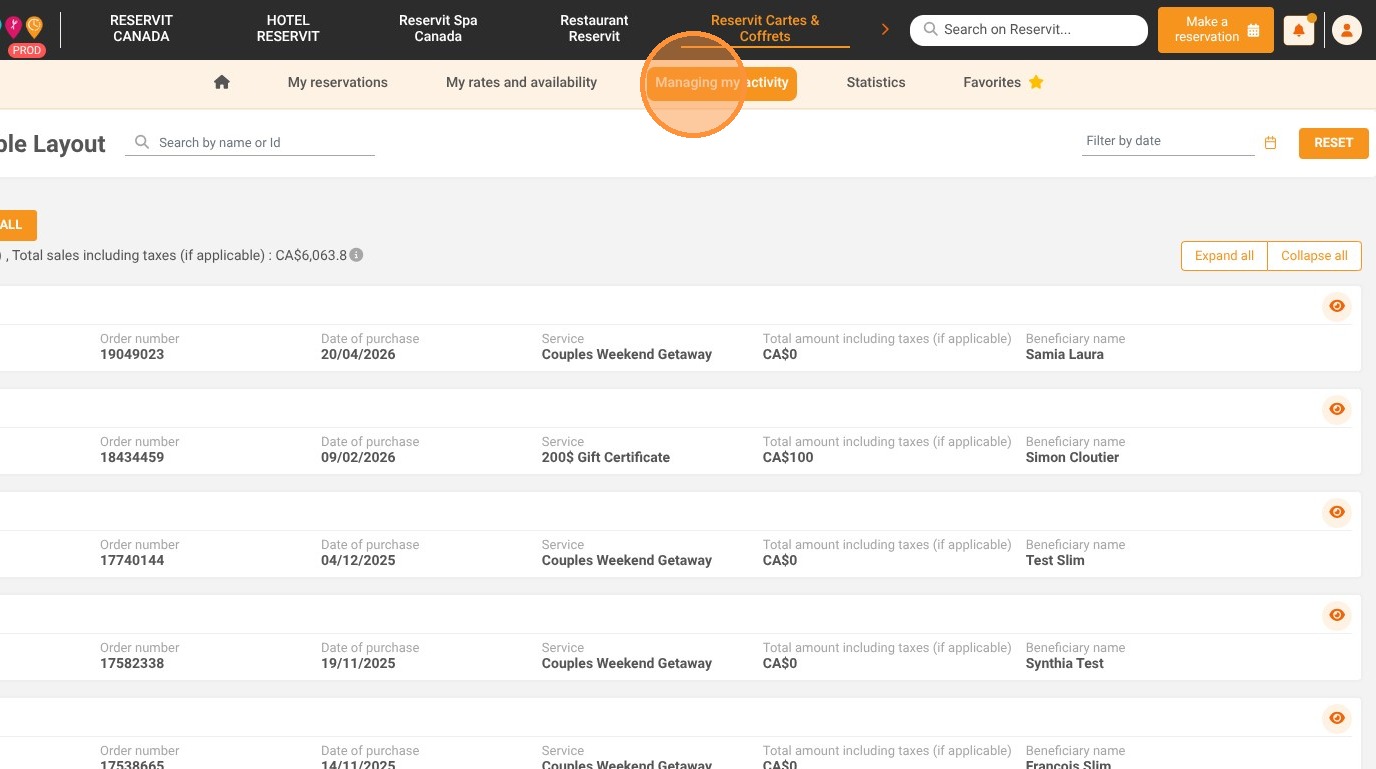This screenshot has height=769, width=1376.
Task: Focus the Search by name or Id field
Action: pyautogui.click(x=250, y=143)
